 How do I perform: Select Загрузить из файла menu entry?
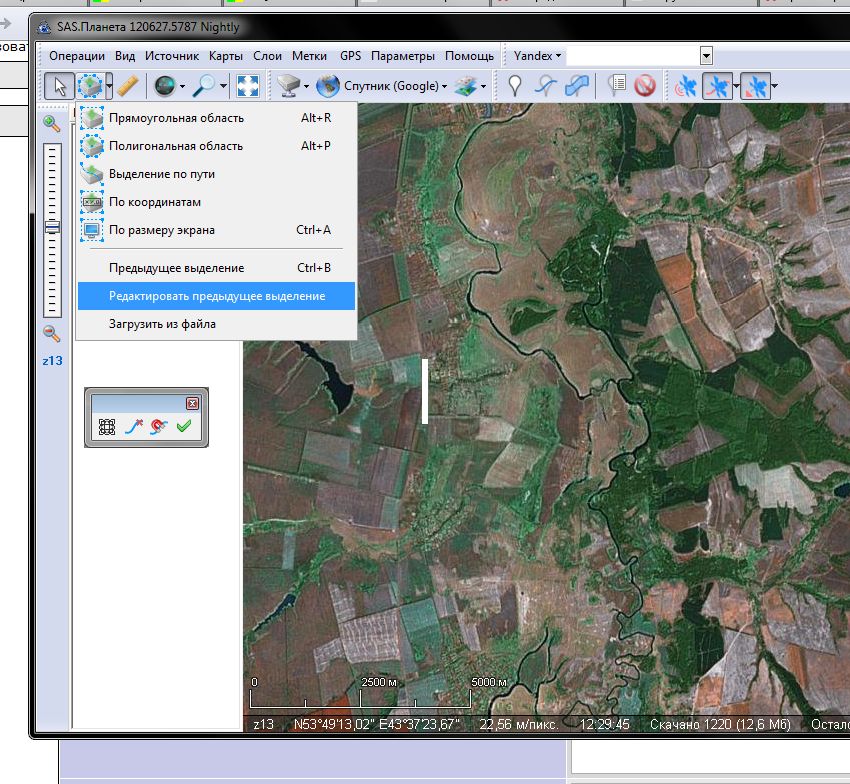[x=162, y=324]
